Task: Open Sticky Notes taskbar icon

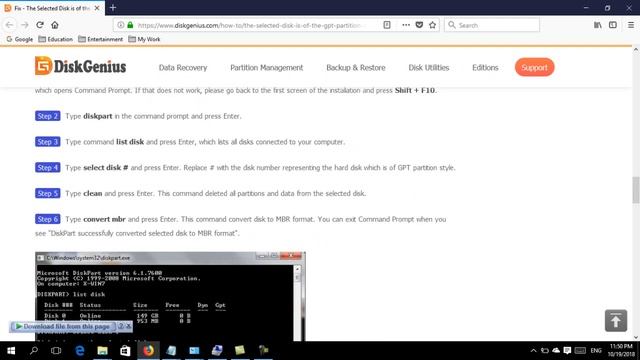Action: tap(240, 350)
